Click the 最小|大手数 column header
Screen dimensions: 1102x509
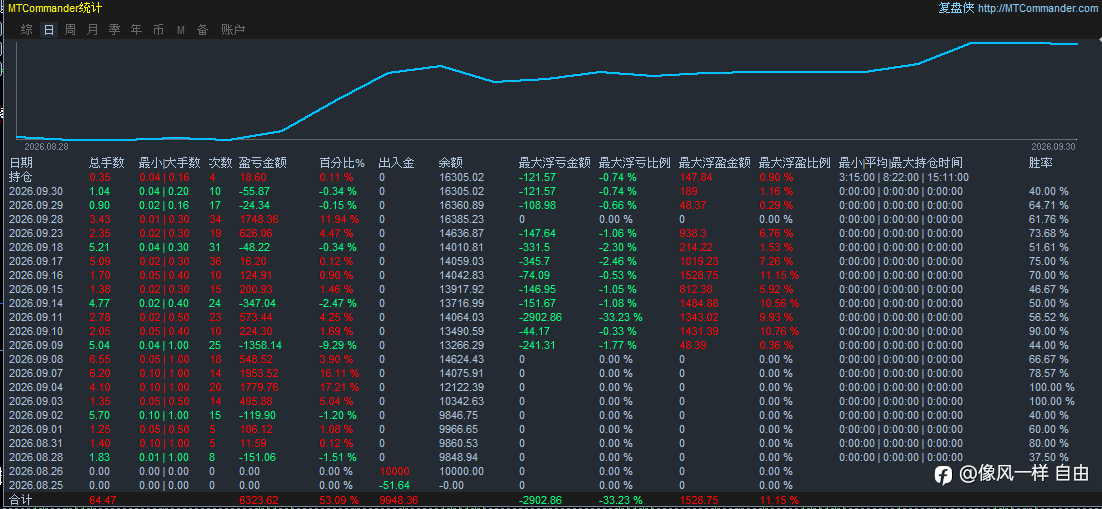169,162
